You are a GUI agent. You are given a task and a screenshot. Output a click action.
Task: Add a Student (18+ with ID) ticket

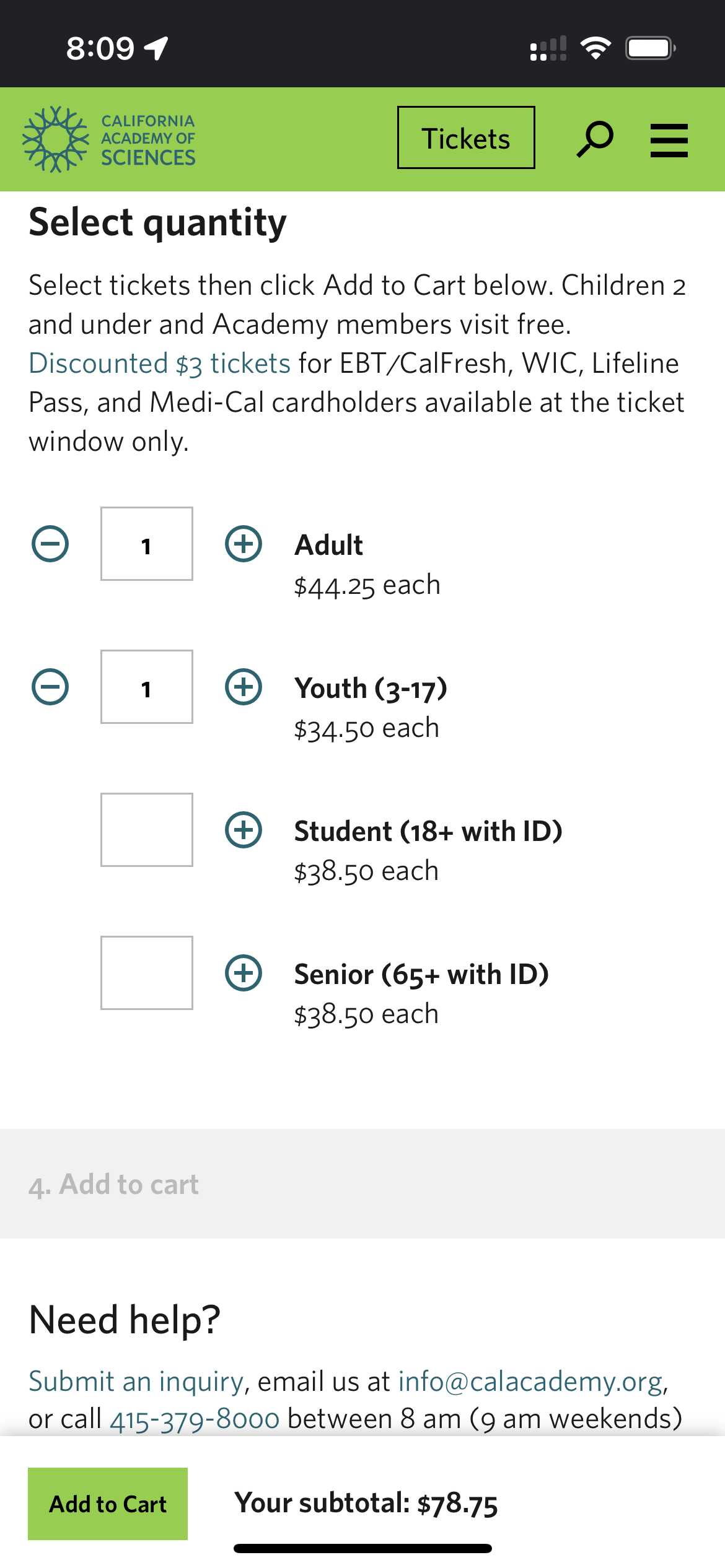pos(244,830)
